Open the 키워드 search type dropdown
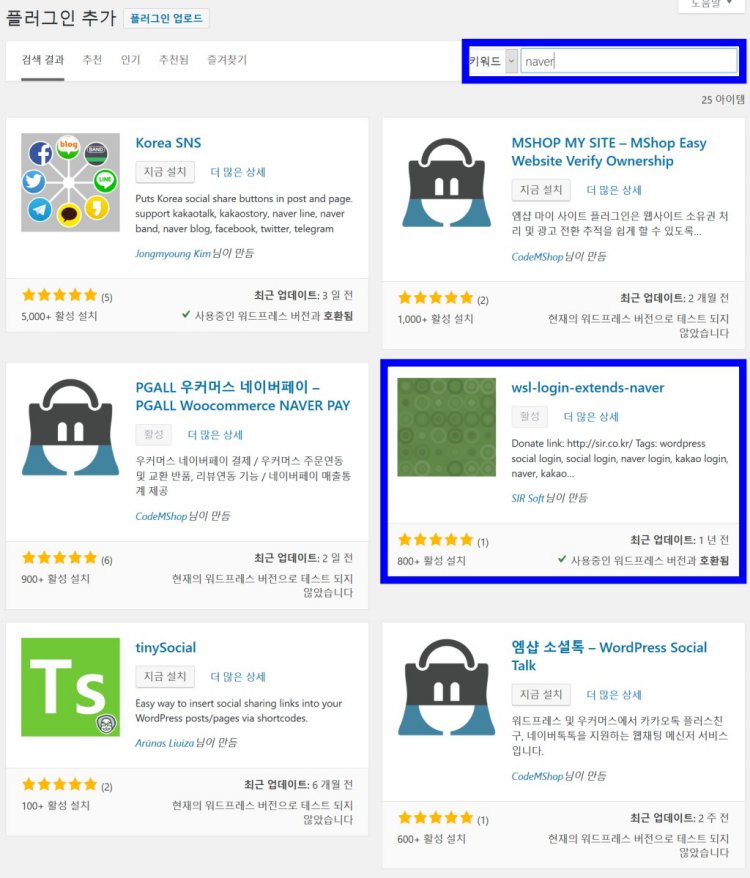Image resolution: width=750 pixels, height=878 pixels. [493, 61]
